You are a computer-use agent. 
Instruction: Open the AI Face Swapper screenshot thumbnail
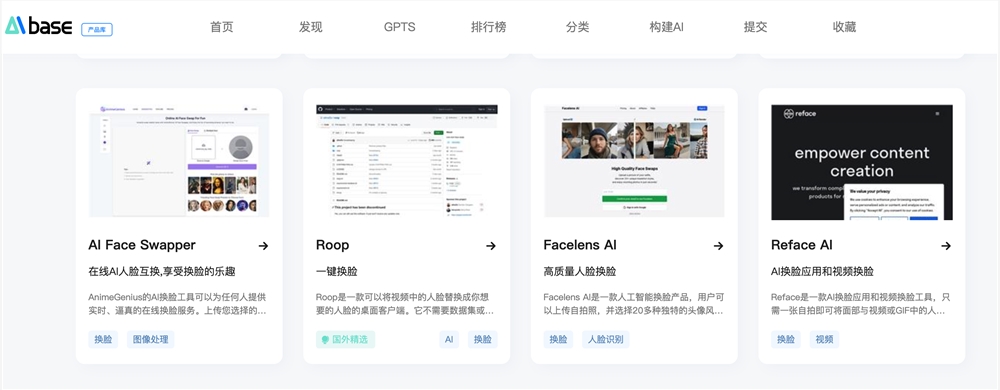(179, 161)
